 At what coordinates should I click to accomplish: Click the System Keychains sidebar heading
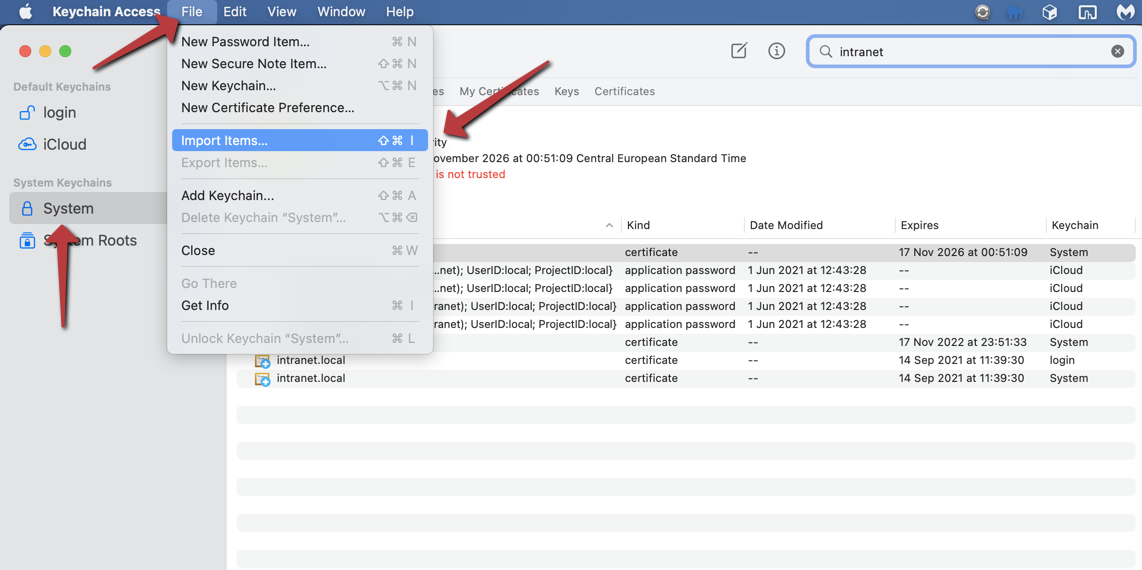[x=62, y=183]
